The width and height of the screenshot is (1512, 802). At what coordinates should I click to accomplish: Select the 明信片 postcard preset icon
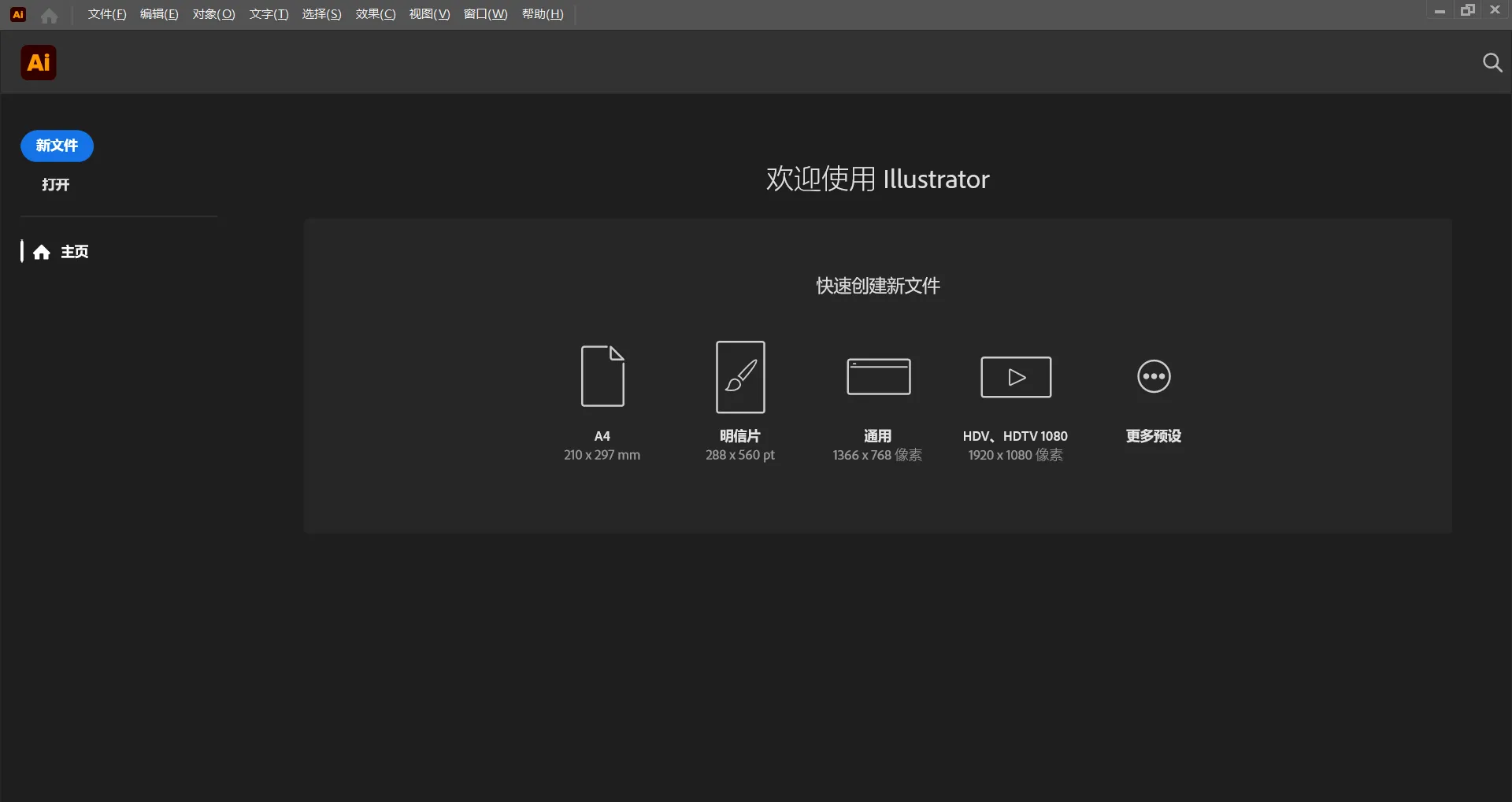(739, 377)
